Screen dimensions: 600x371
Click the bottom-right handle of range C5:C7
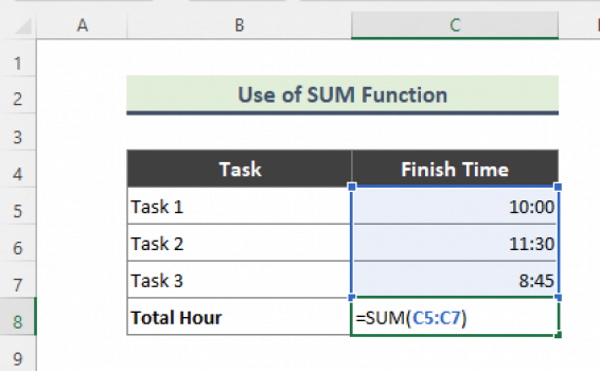click(558, 297)
